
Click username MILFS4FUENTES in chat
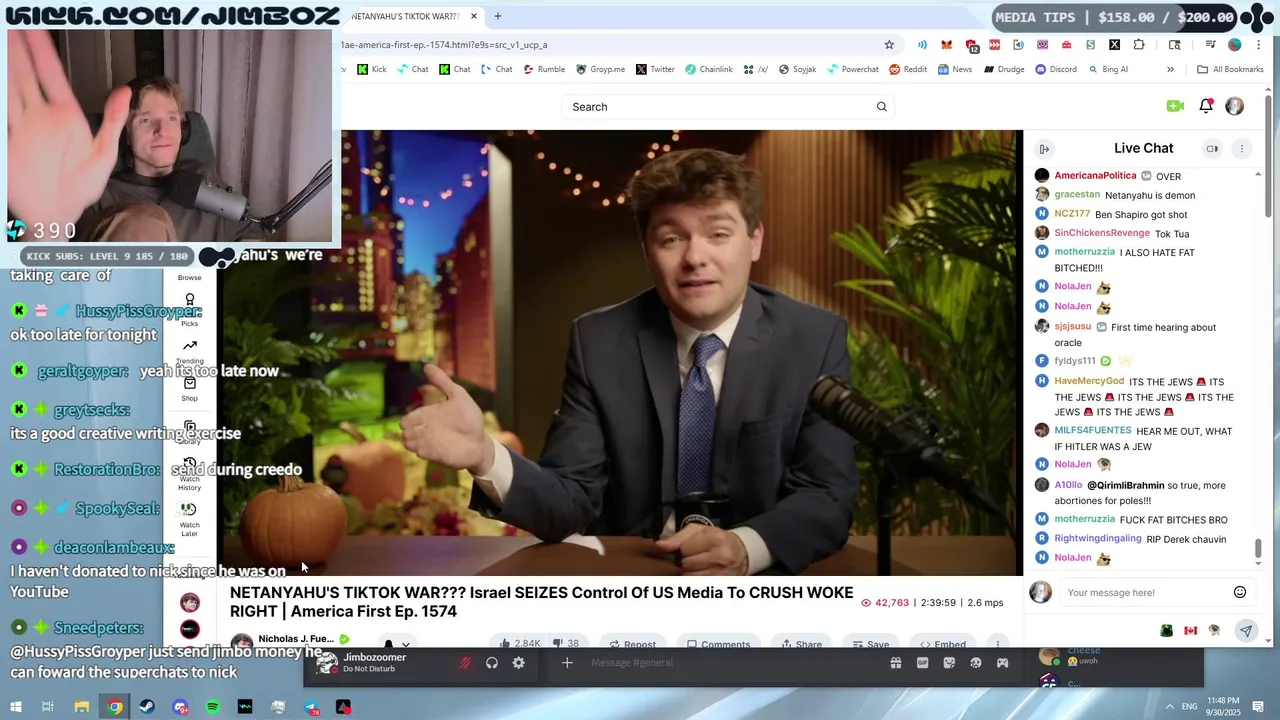1093,431
